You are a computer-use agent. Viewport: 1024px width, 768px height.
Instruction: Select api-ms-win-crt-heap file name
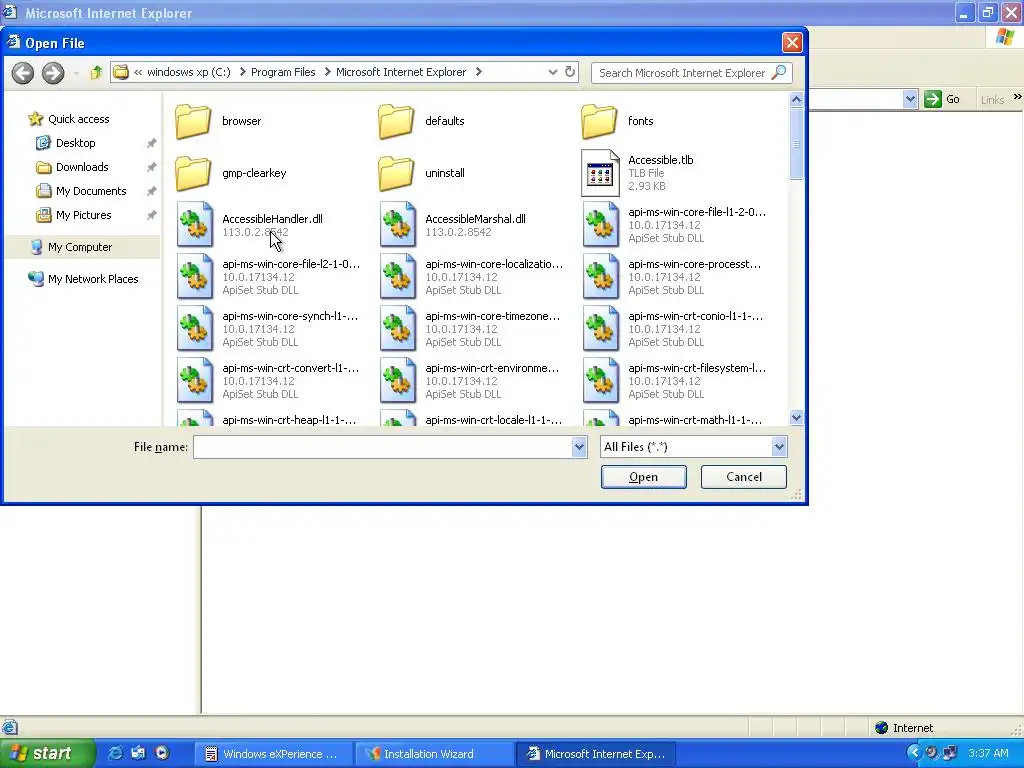coord(289,420)
